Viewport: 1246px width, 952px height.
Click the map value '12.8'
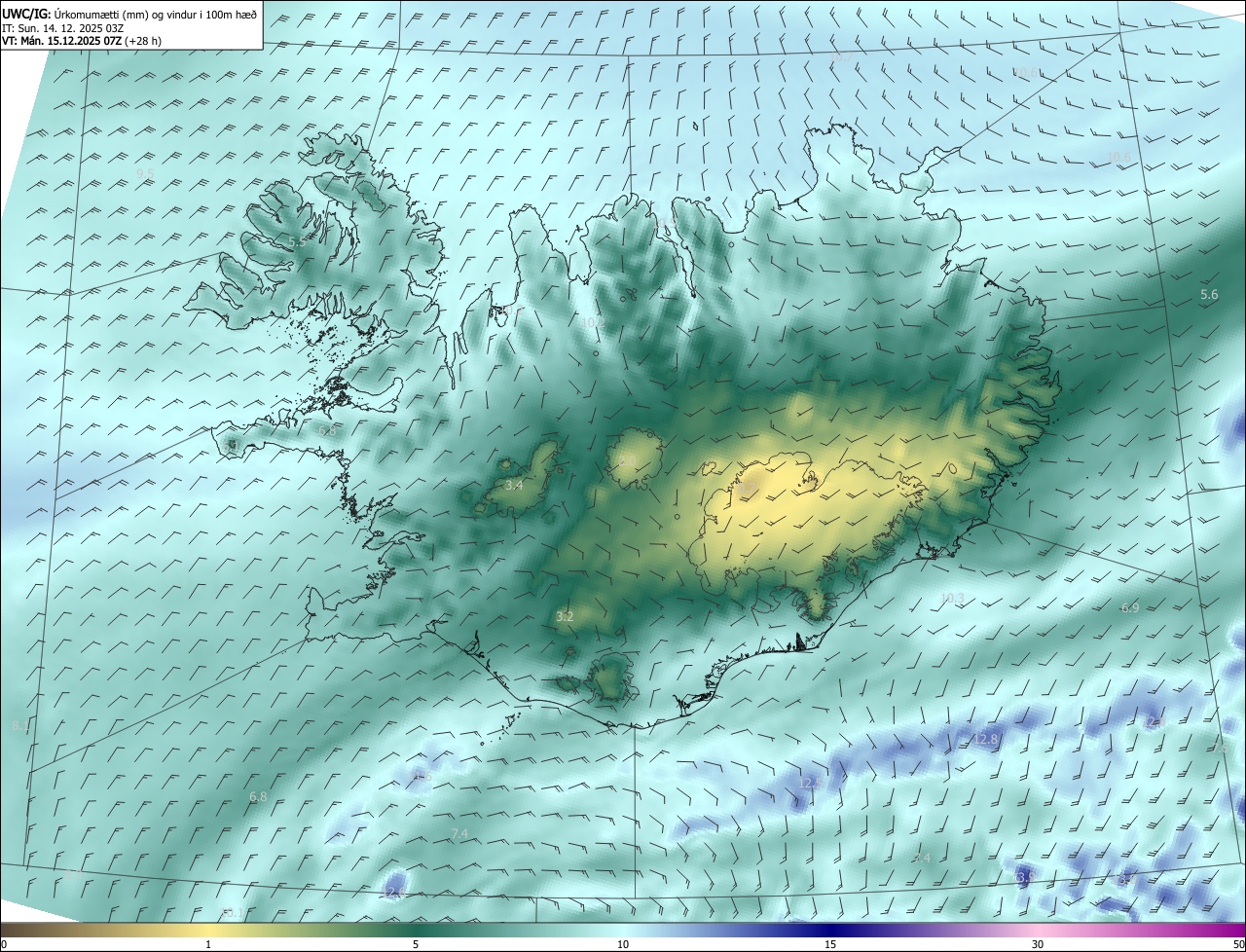(x=985, y=739)
